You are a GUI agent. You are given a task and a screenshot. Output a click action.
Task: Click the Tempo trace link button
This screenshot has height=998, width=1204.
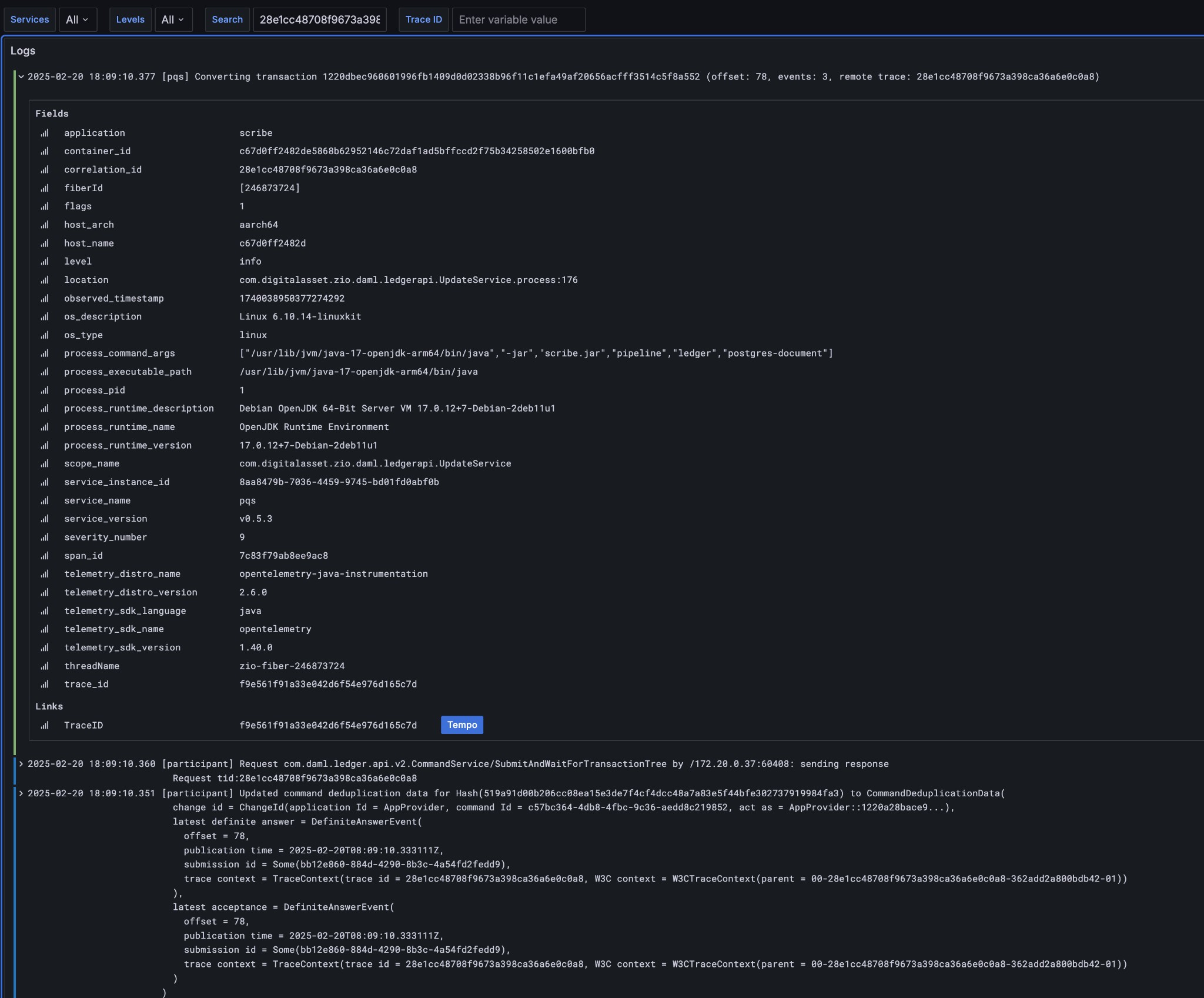click(x=462, y=725)
